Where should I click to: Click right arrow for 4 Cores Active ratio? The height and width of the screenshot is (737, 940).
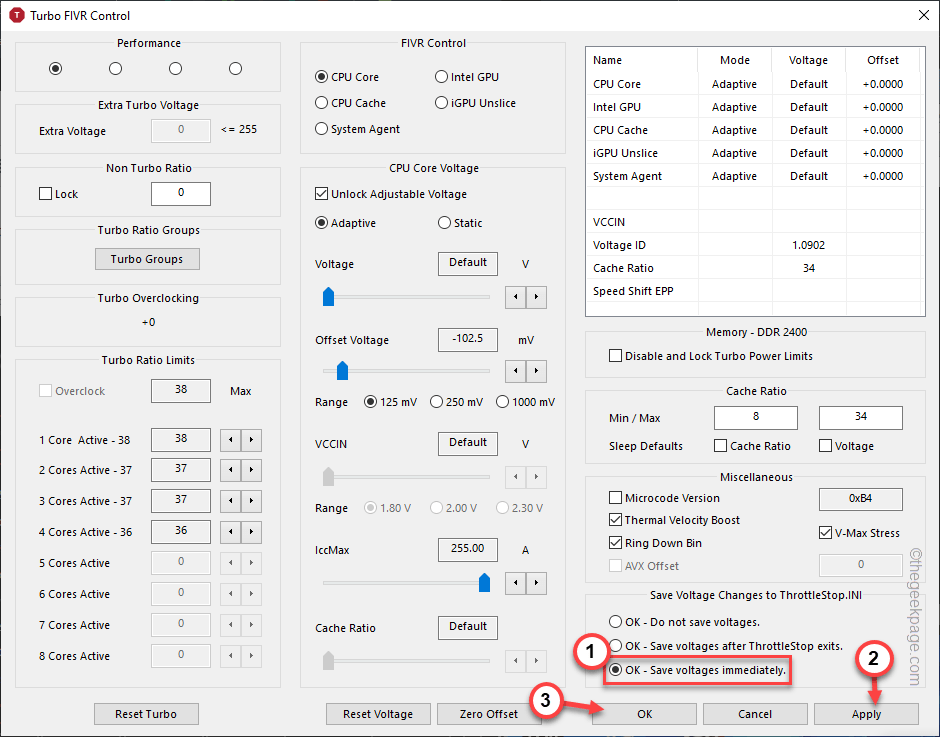(x=251, y=532)
